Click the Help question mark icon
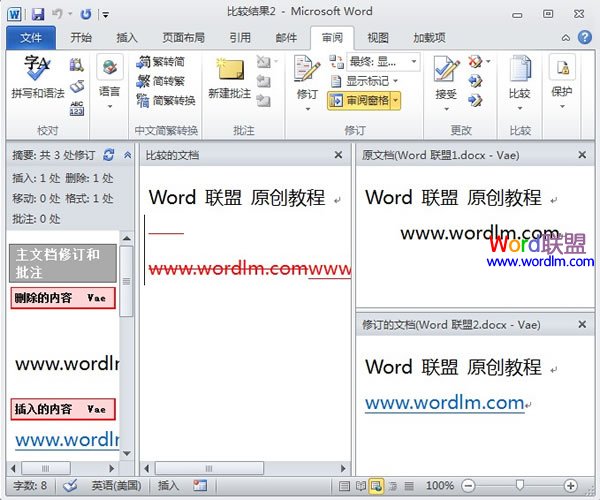Viewport: 600px width, 500px height. (585, 37)
